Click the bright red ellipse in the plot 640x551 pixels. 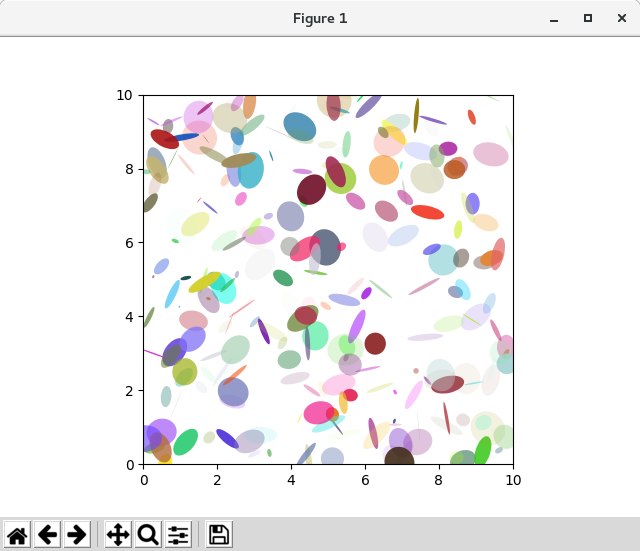point(427,212)
